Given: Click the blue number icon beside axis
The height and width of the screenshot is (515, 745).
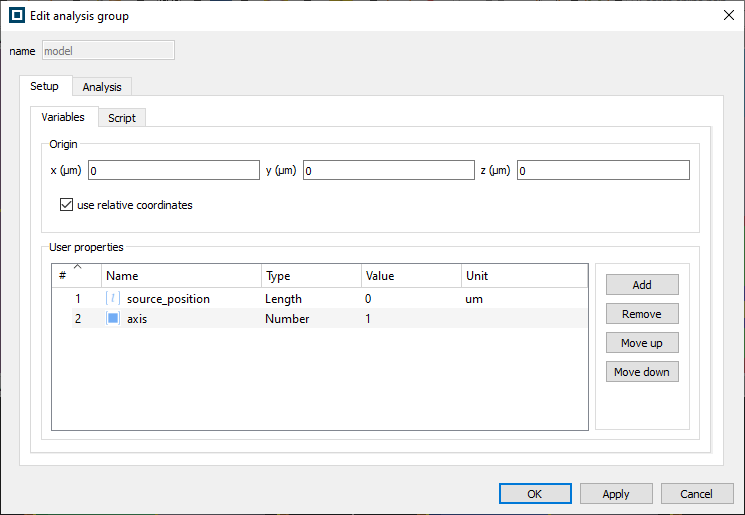Looking at the screenshot, I should (x=113, y=319).
